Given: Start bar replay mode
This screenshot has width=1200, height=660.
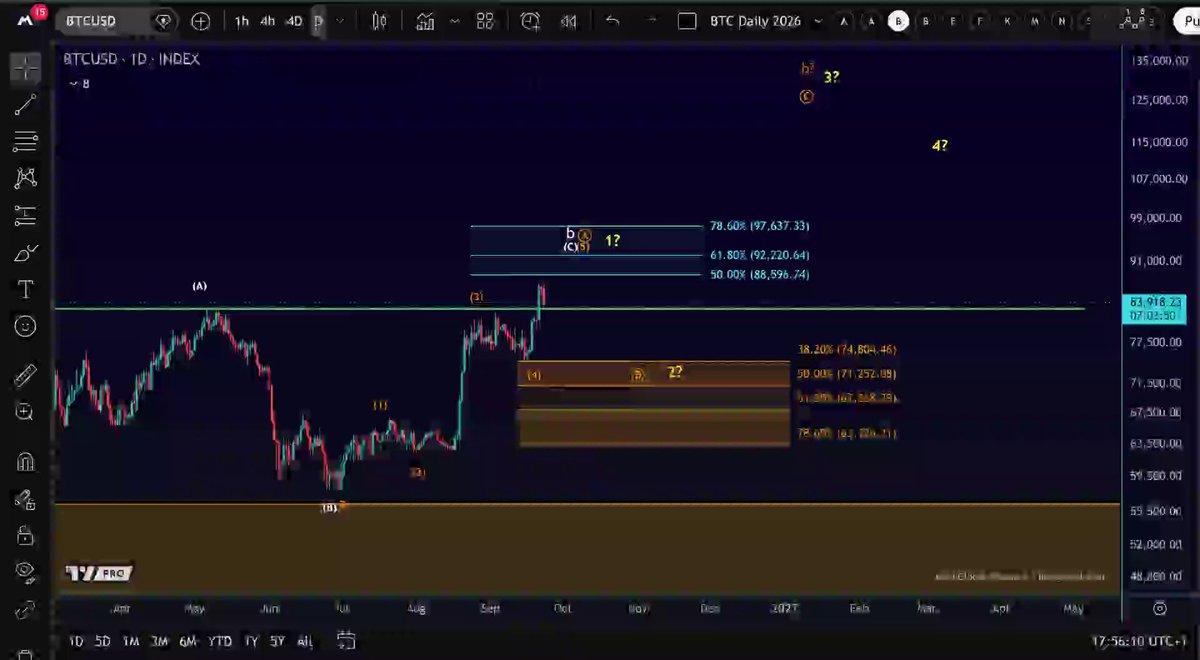Looking at the screenshot, I should tap(569, 21).
